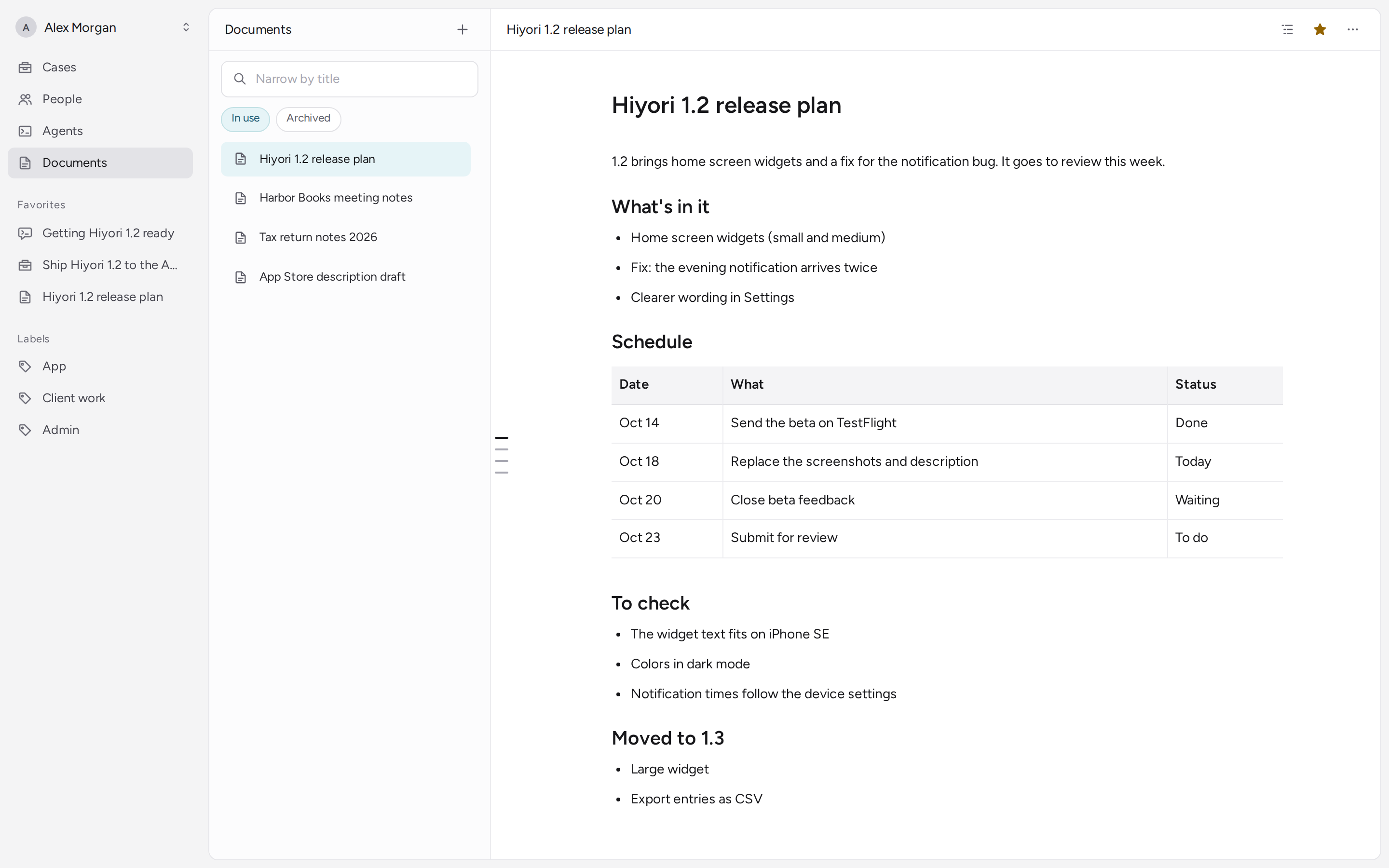Go to People in the sidebar

click(x=100, y=99)
